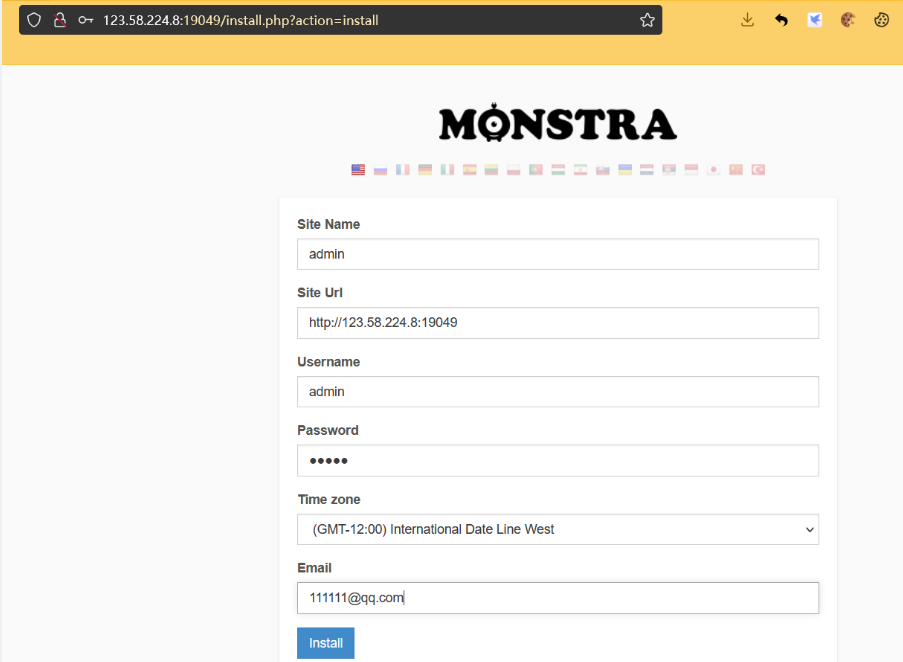The height and width of the screenshot is (662, 903).
Task: Open the brown cookie extension icon
Action: [848, 20]
